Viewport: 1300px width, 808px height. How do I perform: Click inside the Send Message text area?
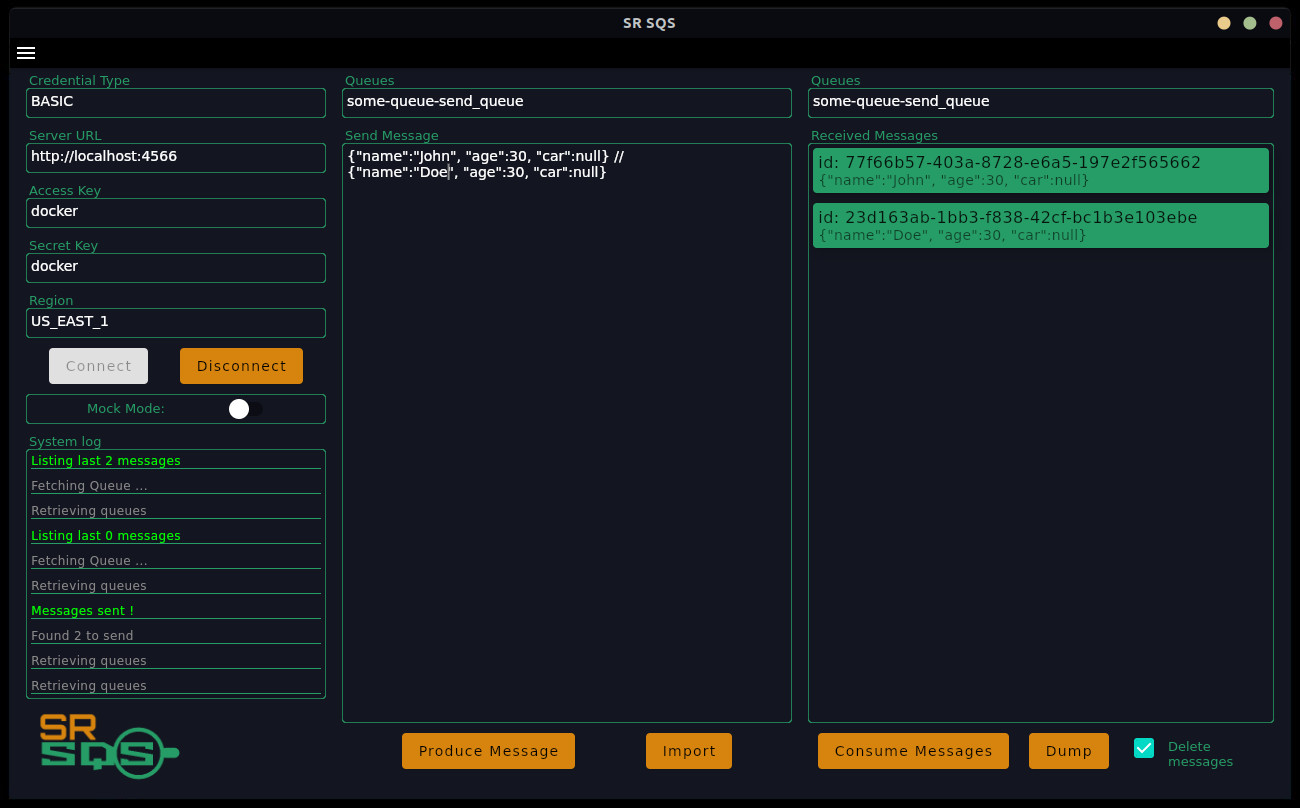click(567, 433)
